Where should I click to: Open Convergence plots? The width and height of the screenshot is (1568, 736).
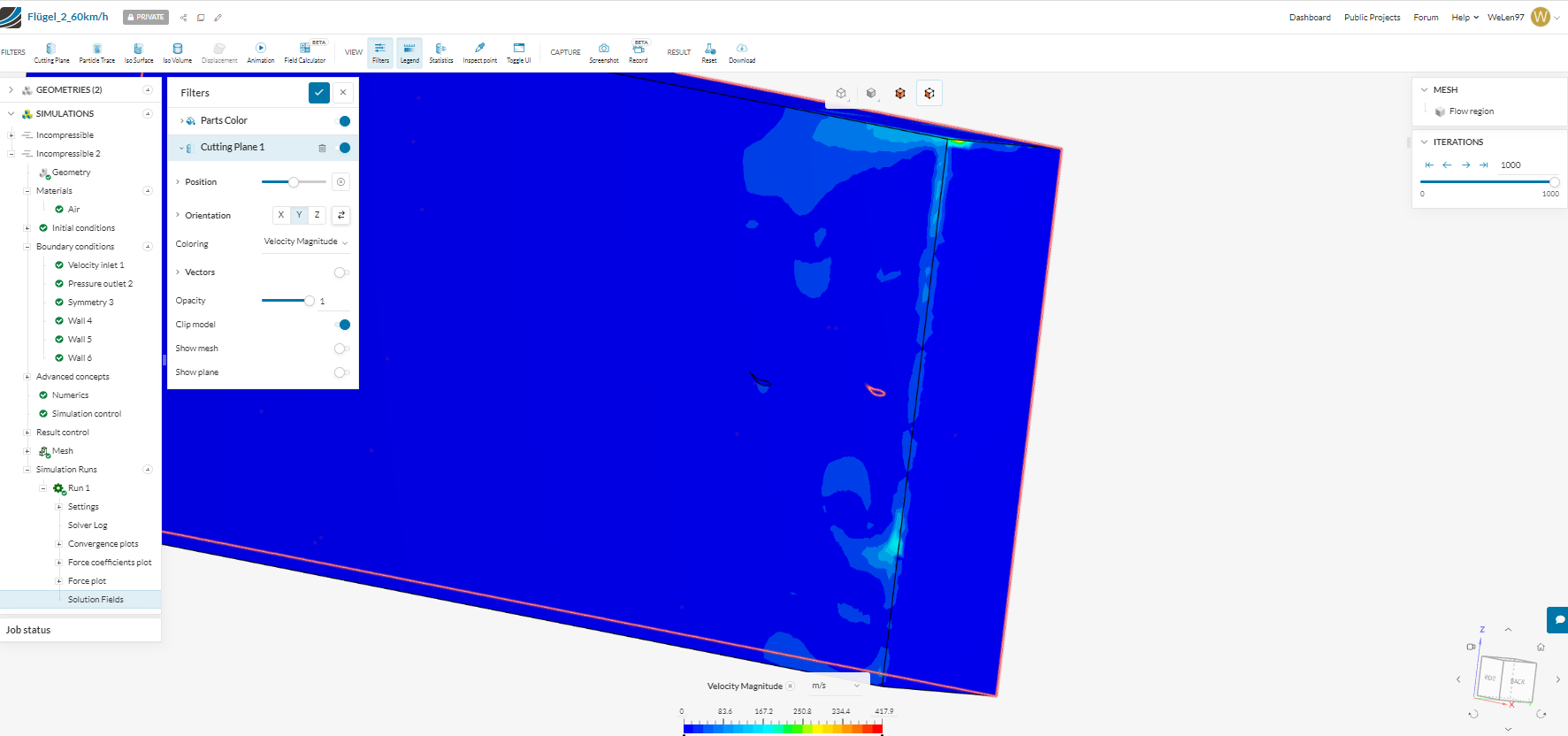pos(103,544)
